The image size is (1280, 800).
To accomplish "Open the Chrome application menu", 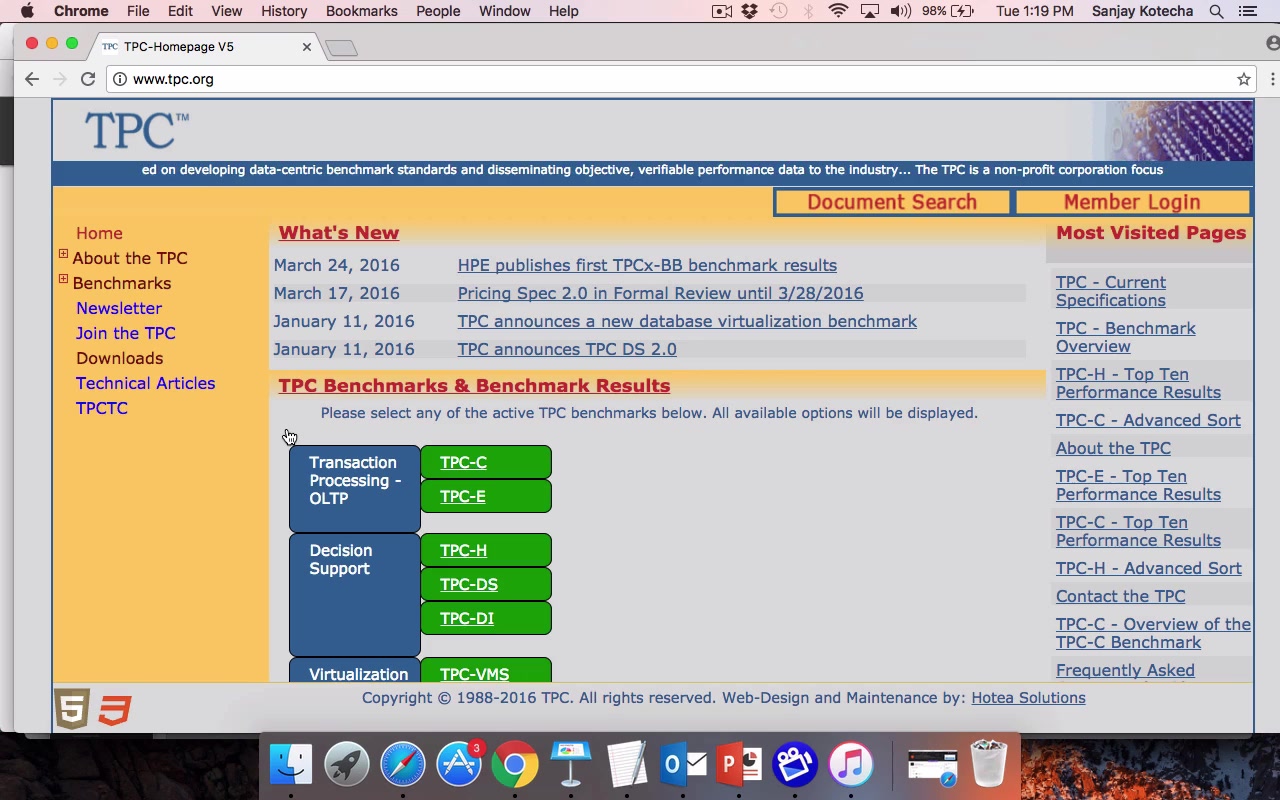I will (x=81, y=11).
